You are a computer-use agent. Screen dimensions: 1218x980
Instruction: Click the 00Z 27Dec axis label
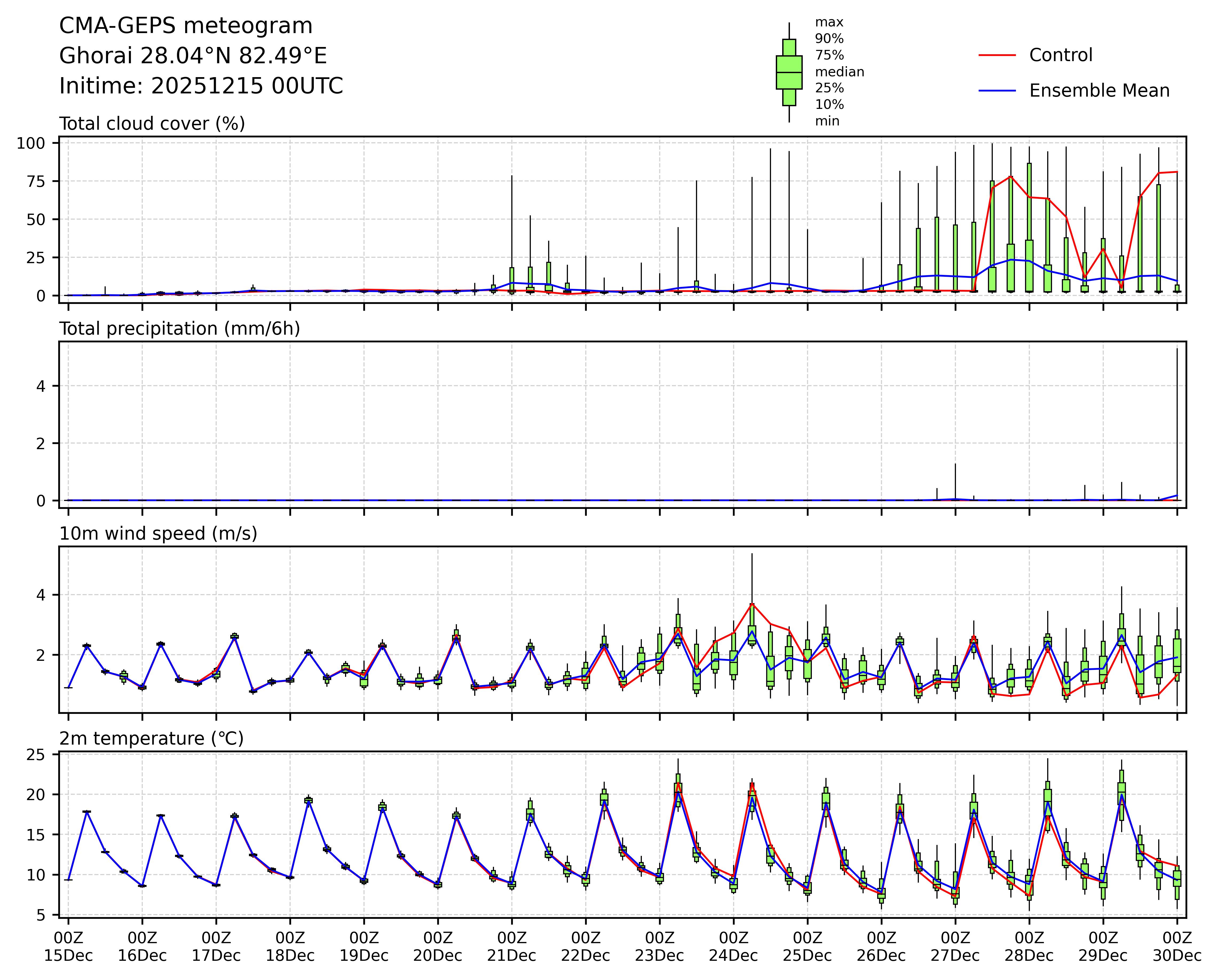[955, 947]
